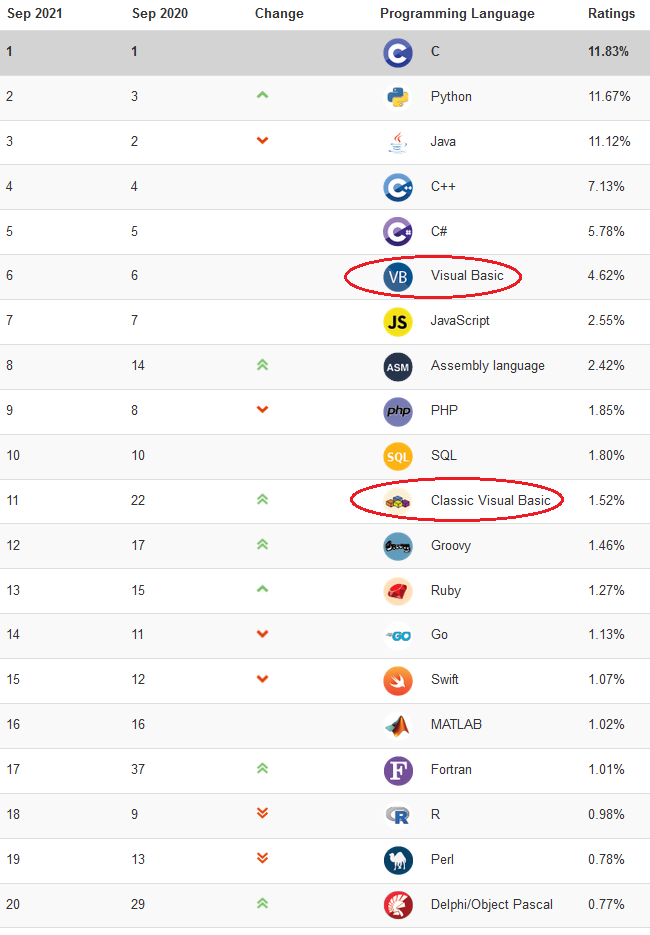Viewport: 650px width, 935px height.
Task: Click the Fortran F logo icon
Action: [x=398, y=770]
